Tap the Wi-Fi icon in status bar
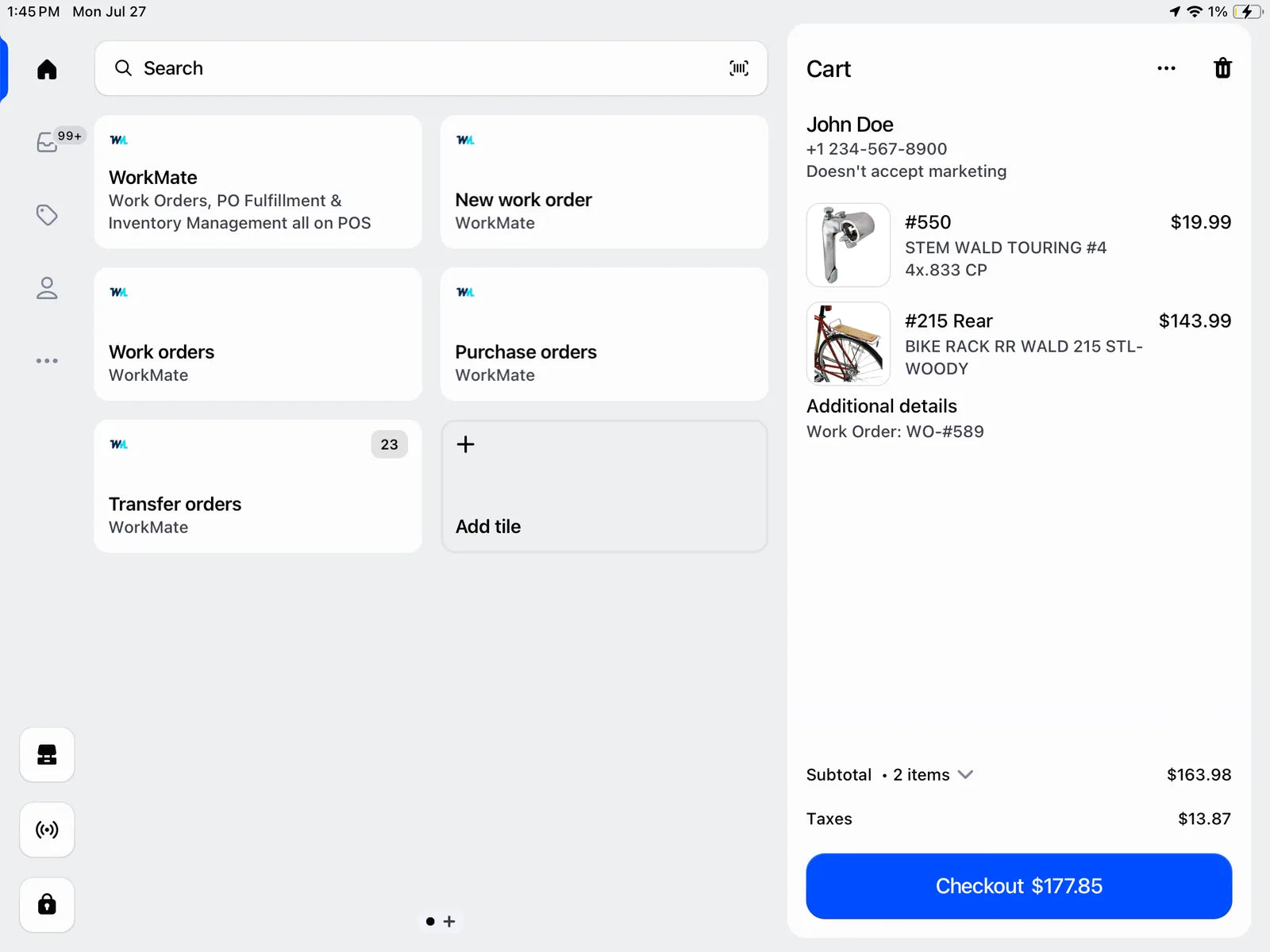 [x=1194, y=11]
